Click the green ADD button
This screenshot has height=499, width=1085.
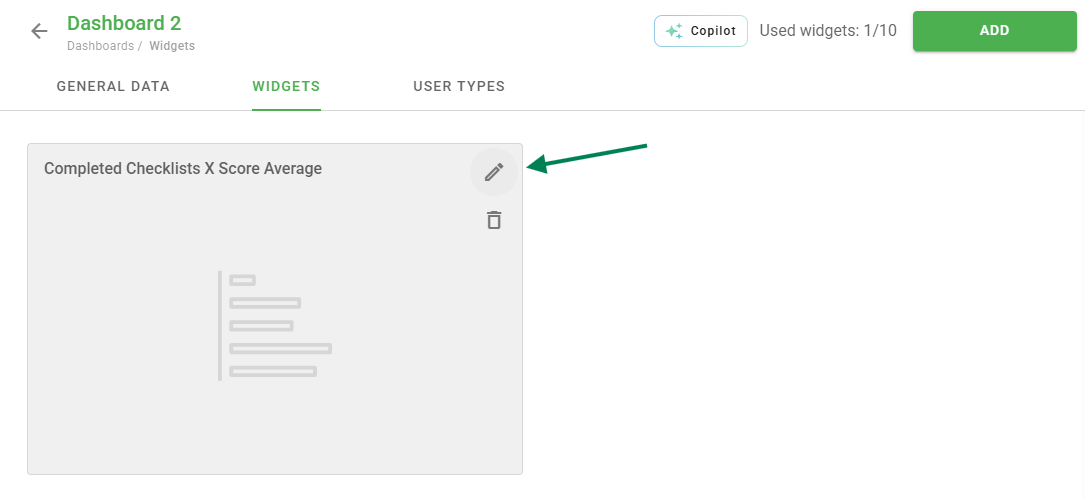coord(994,30)
